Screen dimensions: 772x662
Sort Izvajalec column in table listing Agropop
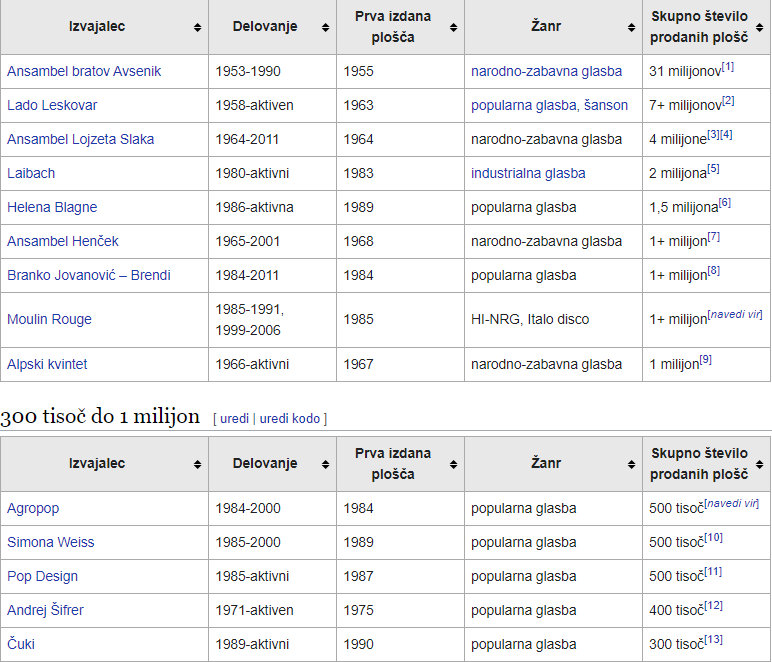point(197,464)
